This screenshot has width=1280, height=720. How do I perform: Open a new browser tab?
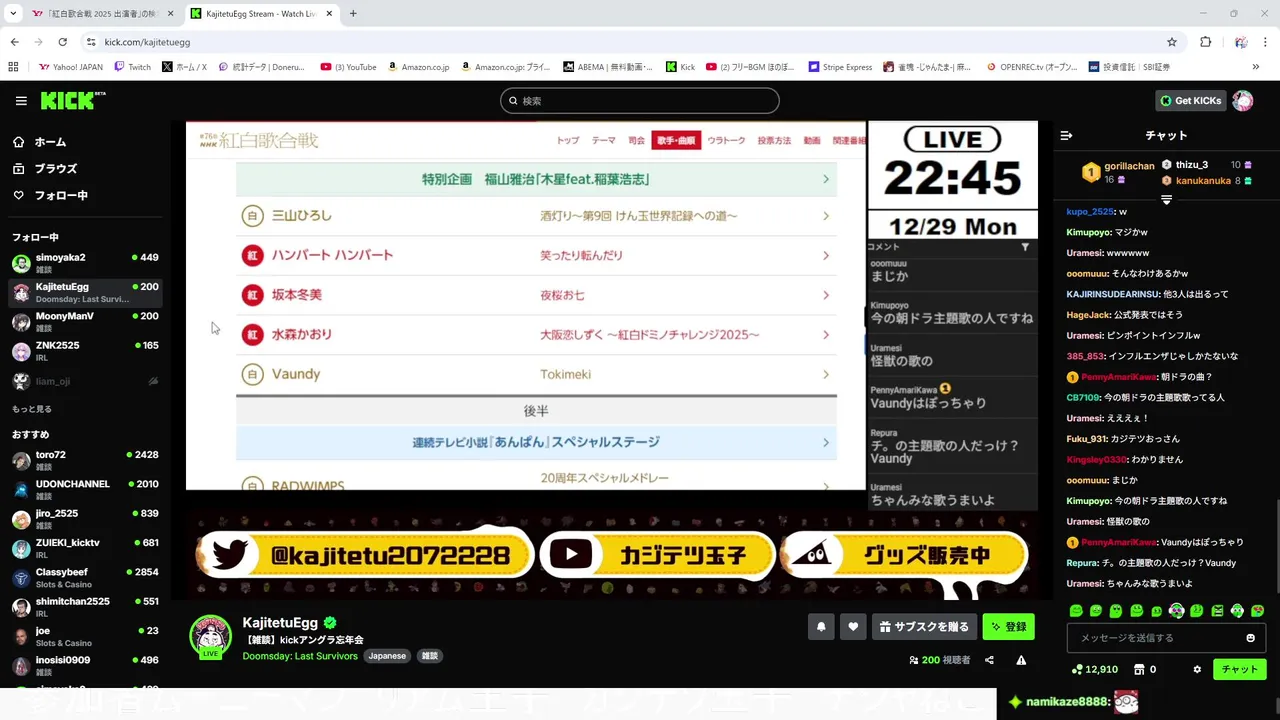point(353,14)
